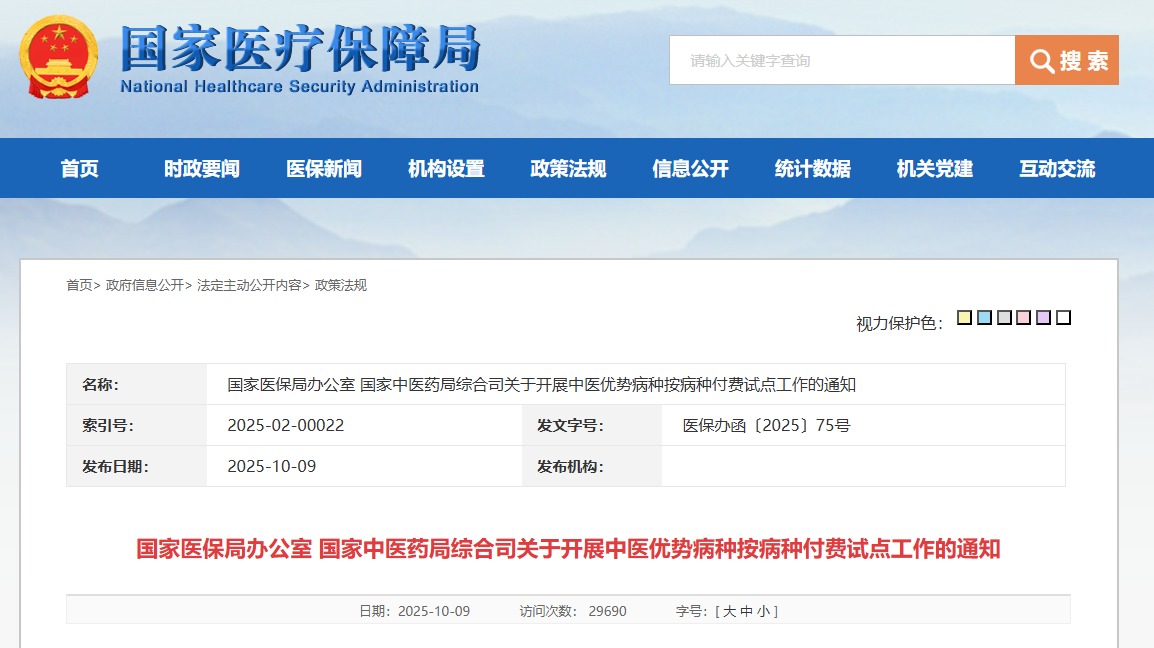Choose the pink eye-protection color swatch
Viewport: 1154px width, 648px height.
(x=1023, y=318)
